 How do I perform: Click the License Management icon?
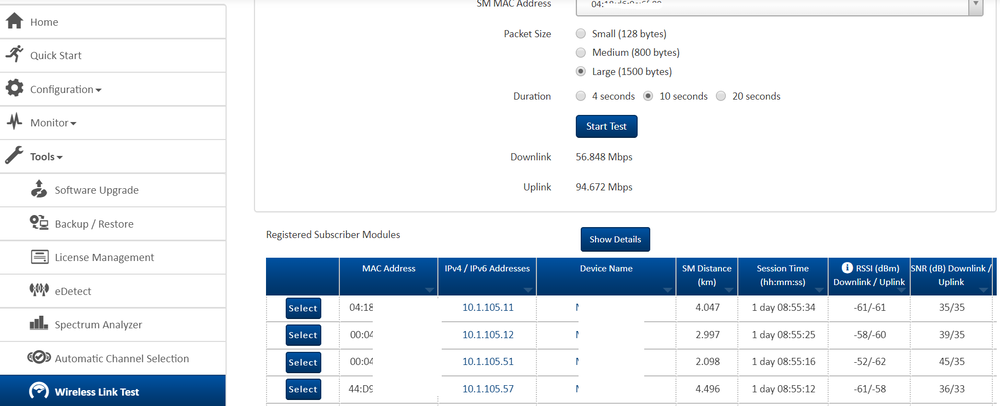tap(39, 257)
